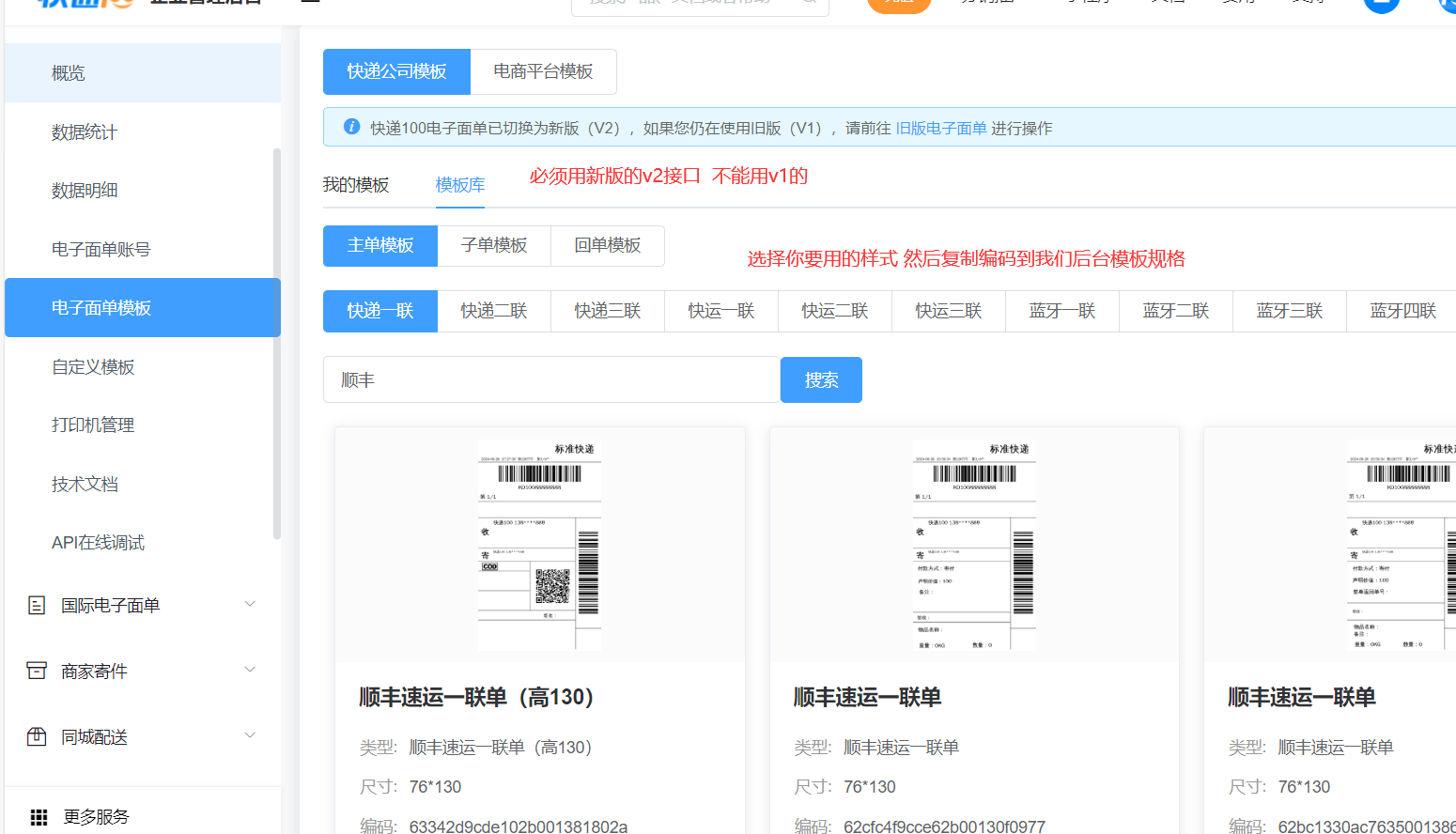Click the 同城配送 package icon
The width and height of the screenshot is (1456, 834).
pyautogui.click(x=37, y=736)
